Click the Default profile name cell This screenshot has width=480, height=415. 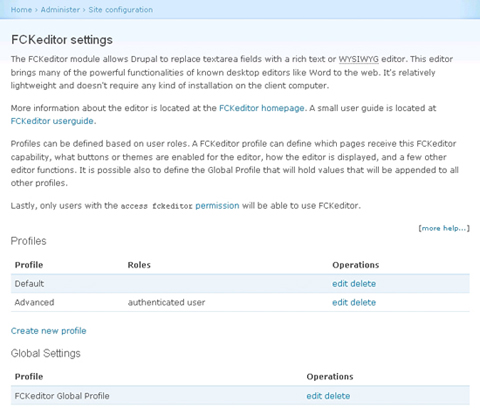(x=29, y=284)
